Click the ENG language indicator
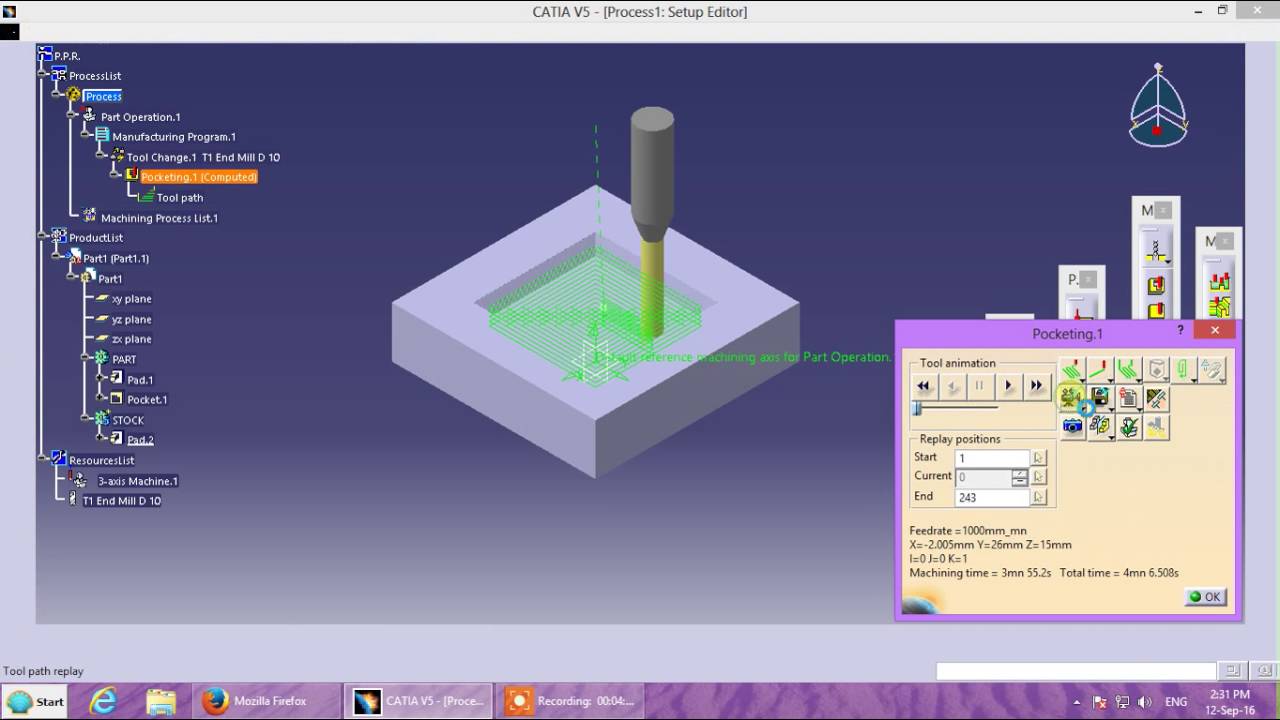 click(x=1176, y=702)
